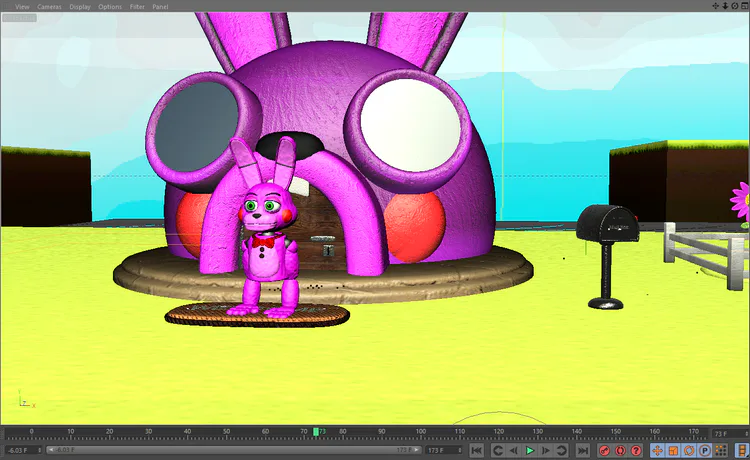Step forward one frame
The height and width of the screenshot is (460, 750).
pyautogui.click(x=545, y=450)
